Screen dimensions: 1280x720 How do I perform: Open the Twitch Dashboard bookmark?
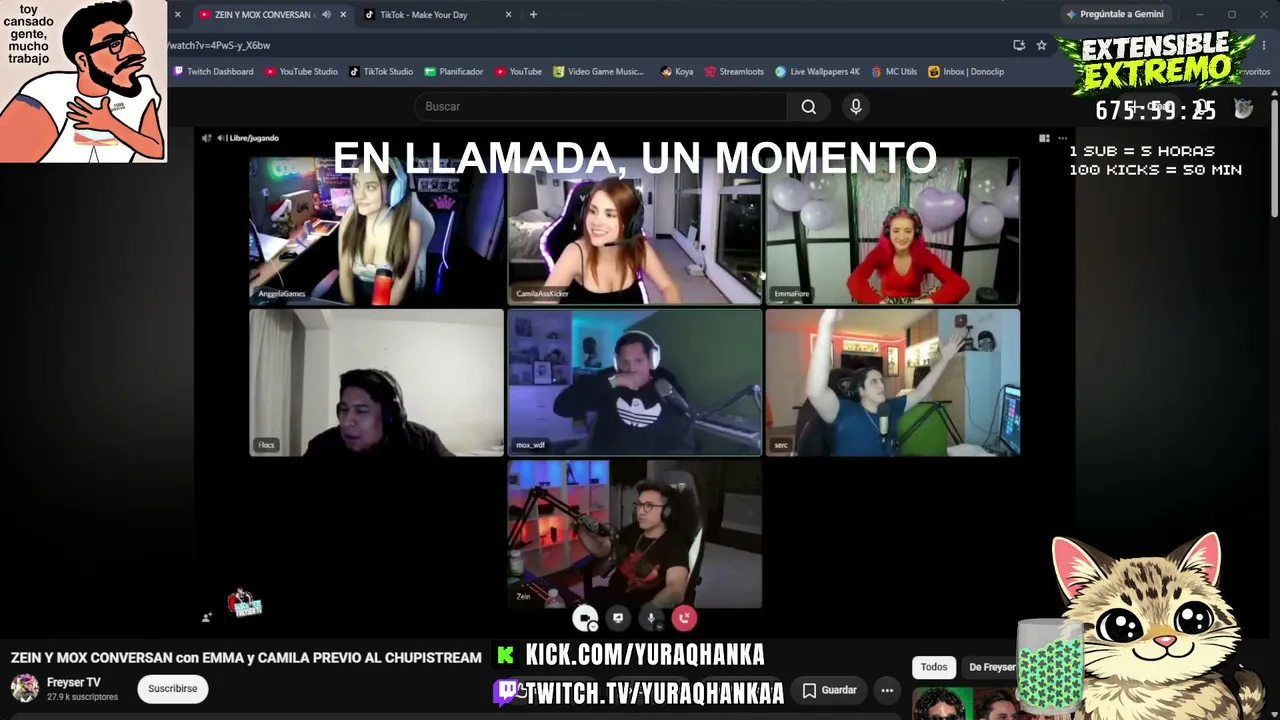213,72
